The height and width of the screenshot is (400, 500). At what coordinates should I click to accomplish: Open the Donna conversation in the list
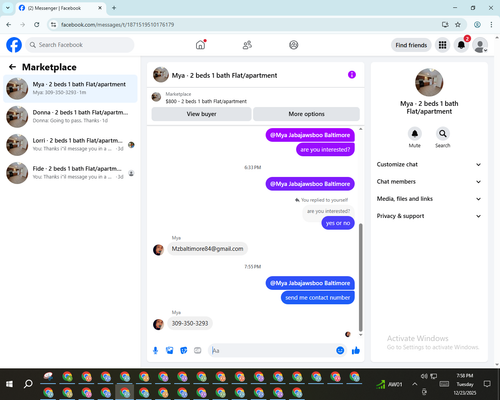tap(70, 117)
